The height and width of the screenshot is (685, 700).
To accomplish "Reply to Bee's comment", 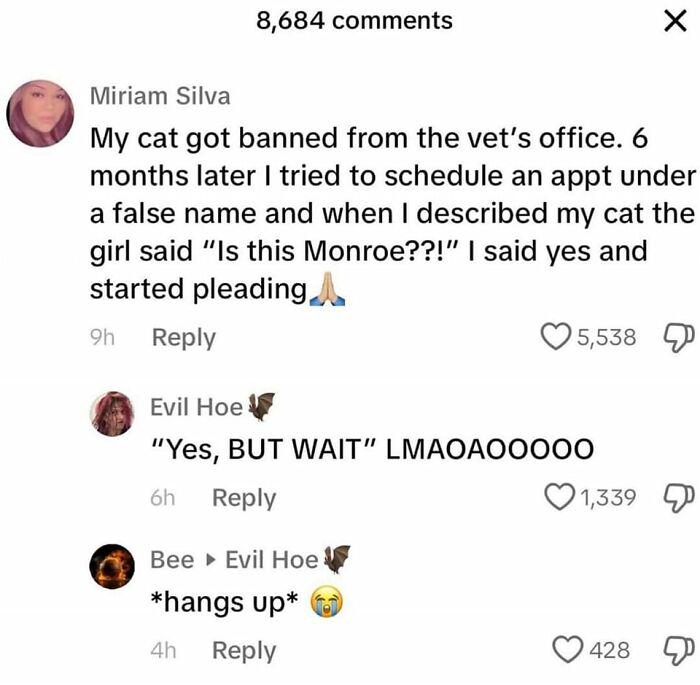I will click(x=244, y=651).
